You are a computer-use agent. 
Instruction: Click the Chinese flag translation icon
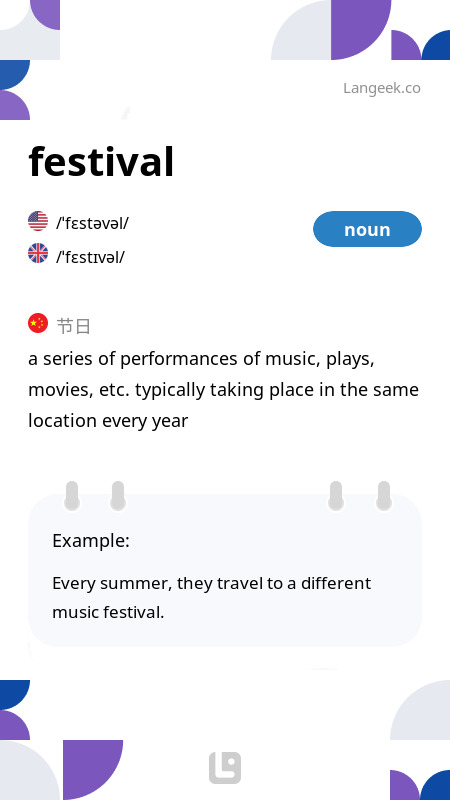tap(38, 323)
